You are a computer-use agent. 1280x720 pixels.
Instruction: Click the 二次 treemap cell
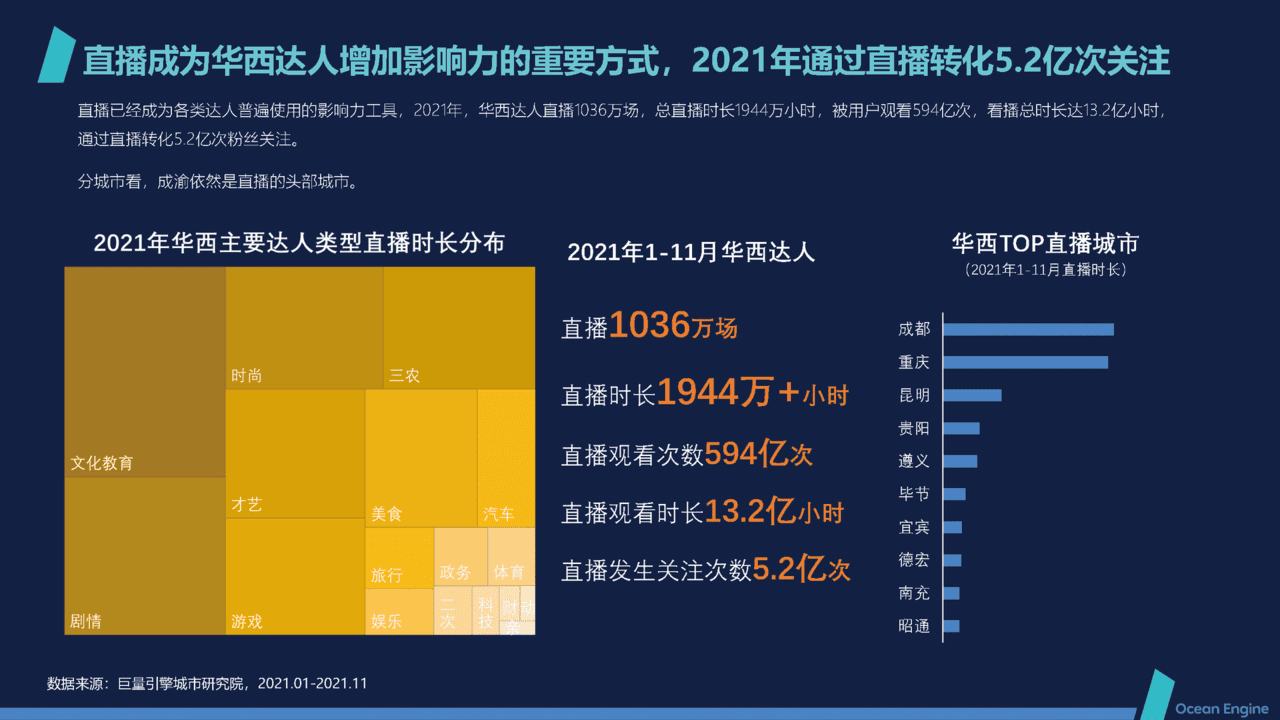point(453,611)
